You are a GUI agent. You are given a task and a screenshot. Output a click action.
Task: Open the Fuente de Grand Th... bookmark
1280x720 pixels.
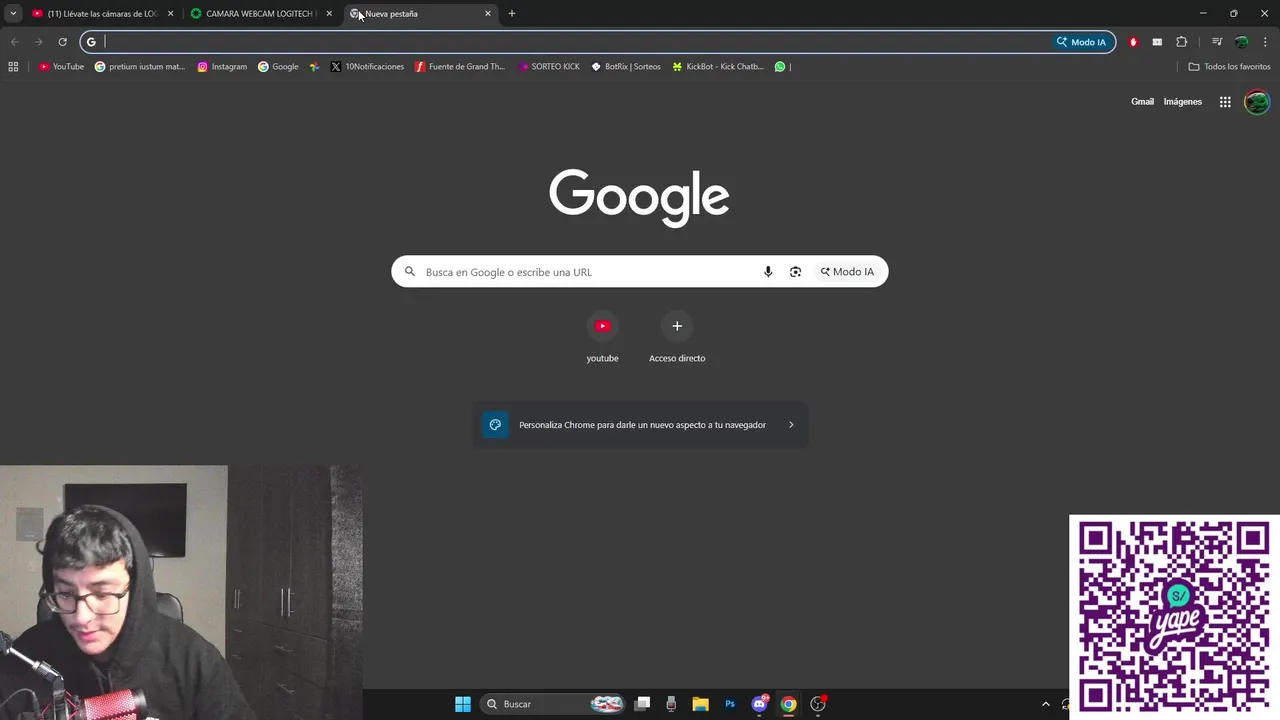[x=460, y=67]
